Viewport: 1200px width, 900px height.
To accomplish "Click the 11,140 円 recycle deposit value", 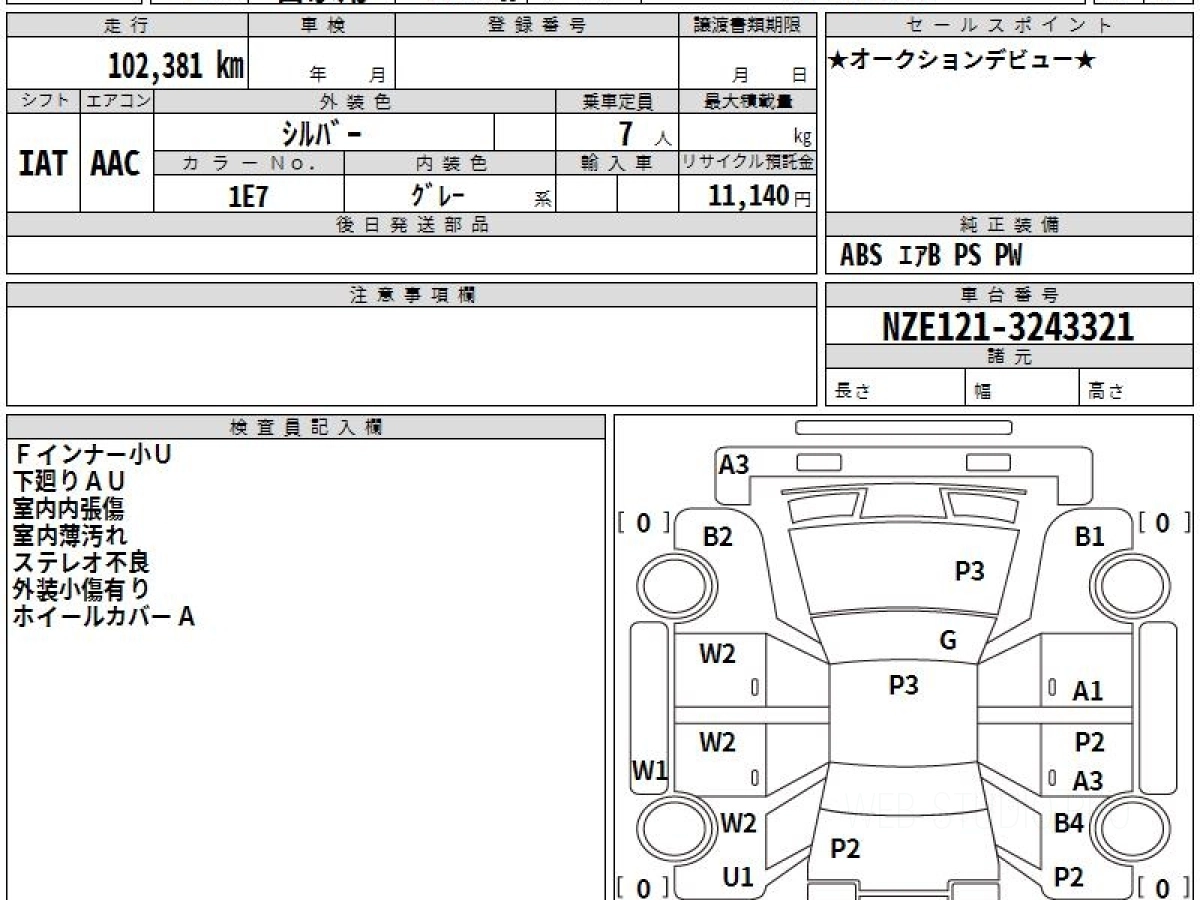I will [x=760, y=196].
